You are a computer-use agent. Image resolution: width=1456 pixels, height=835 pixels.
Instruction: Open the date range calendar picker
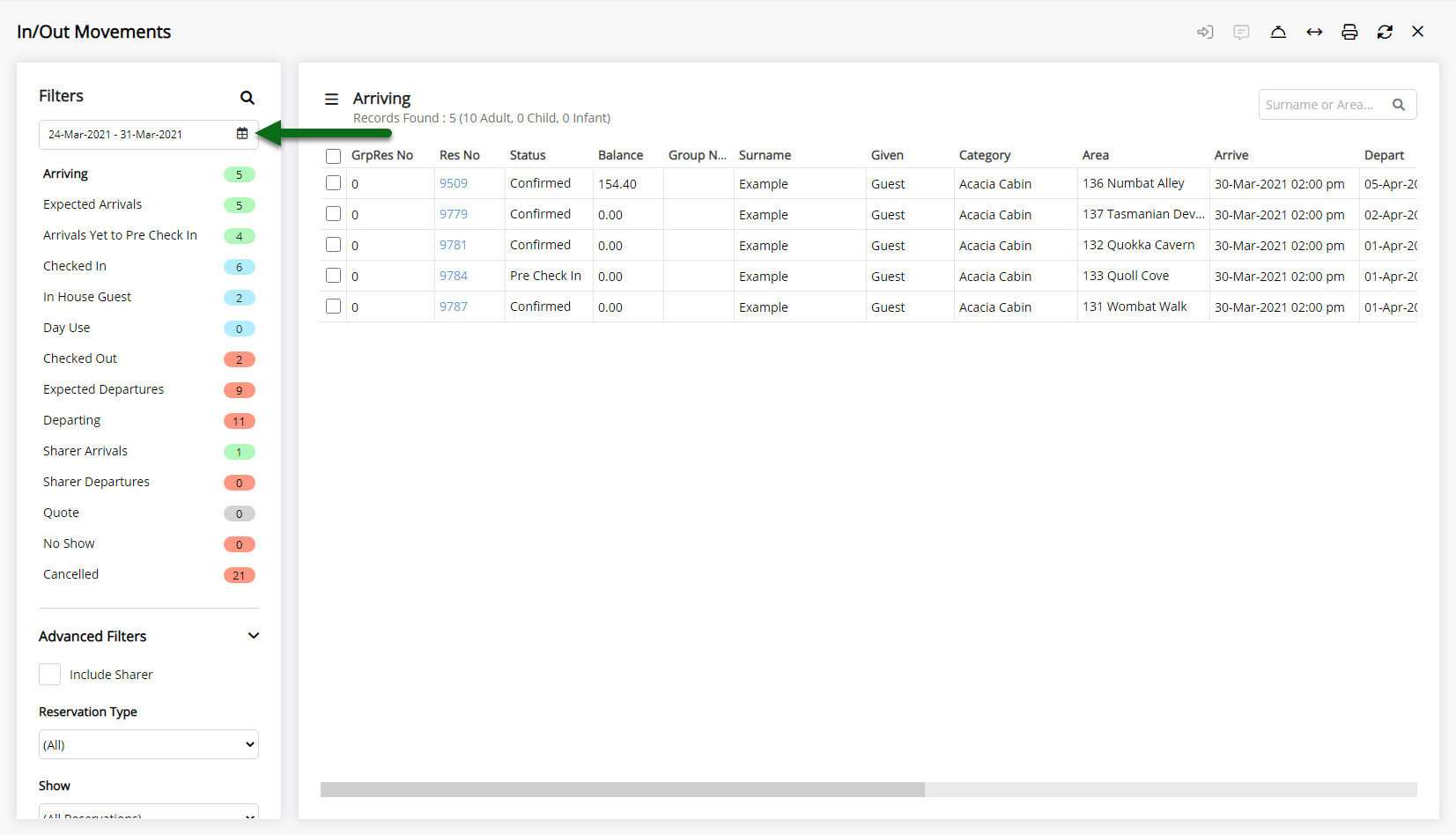coord(242,134)
